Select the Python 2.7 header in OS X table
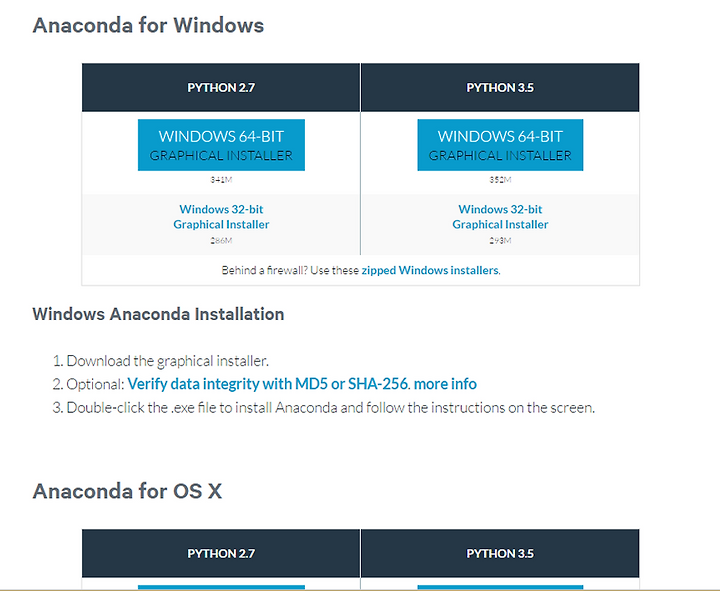720x591 pixels. click(x=221, y=553)
